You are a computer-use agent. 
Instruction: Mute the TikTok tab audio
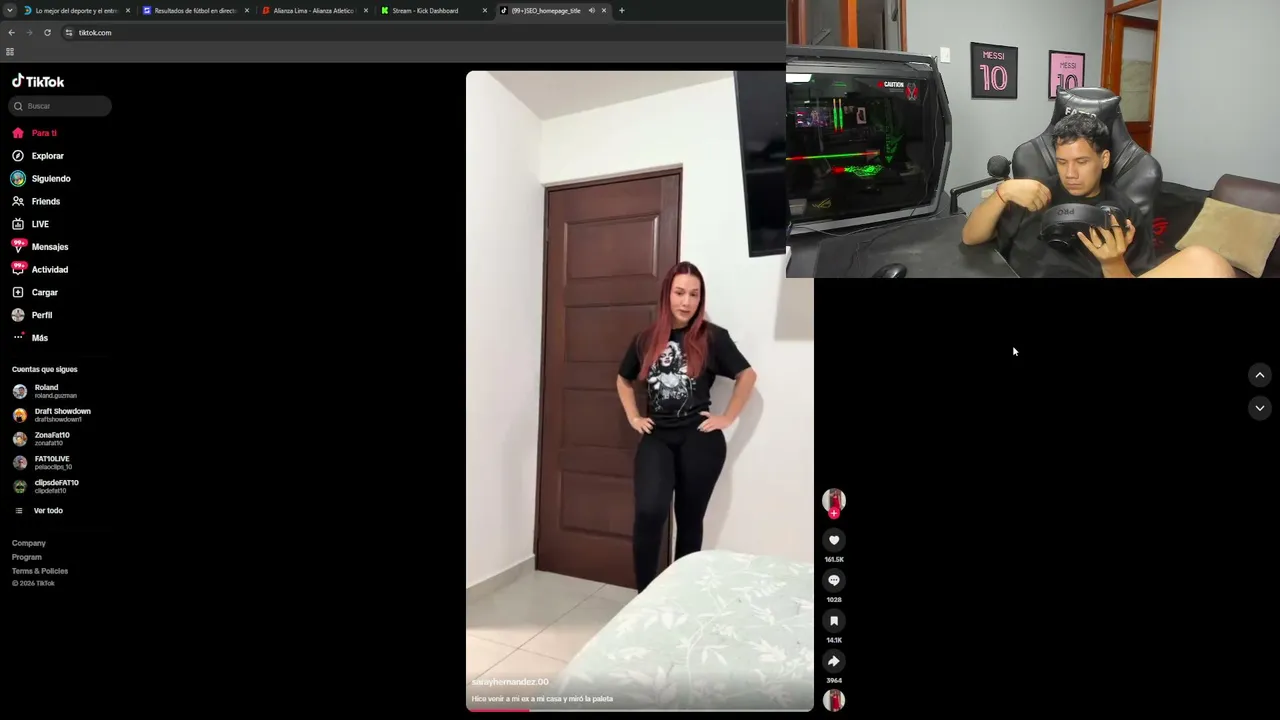point(591,11)
